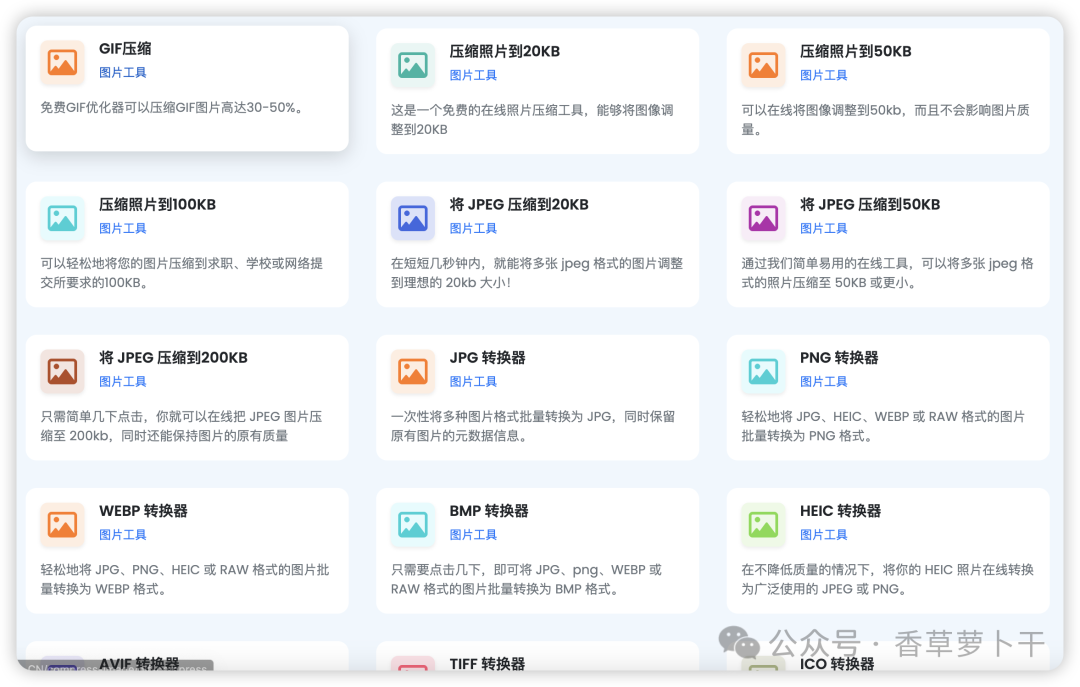
Task: Click the 压缩照片到50KB orange image icon
Action: [763, 65]
